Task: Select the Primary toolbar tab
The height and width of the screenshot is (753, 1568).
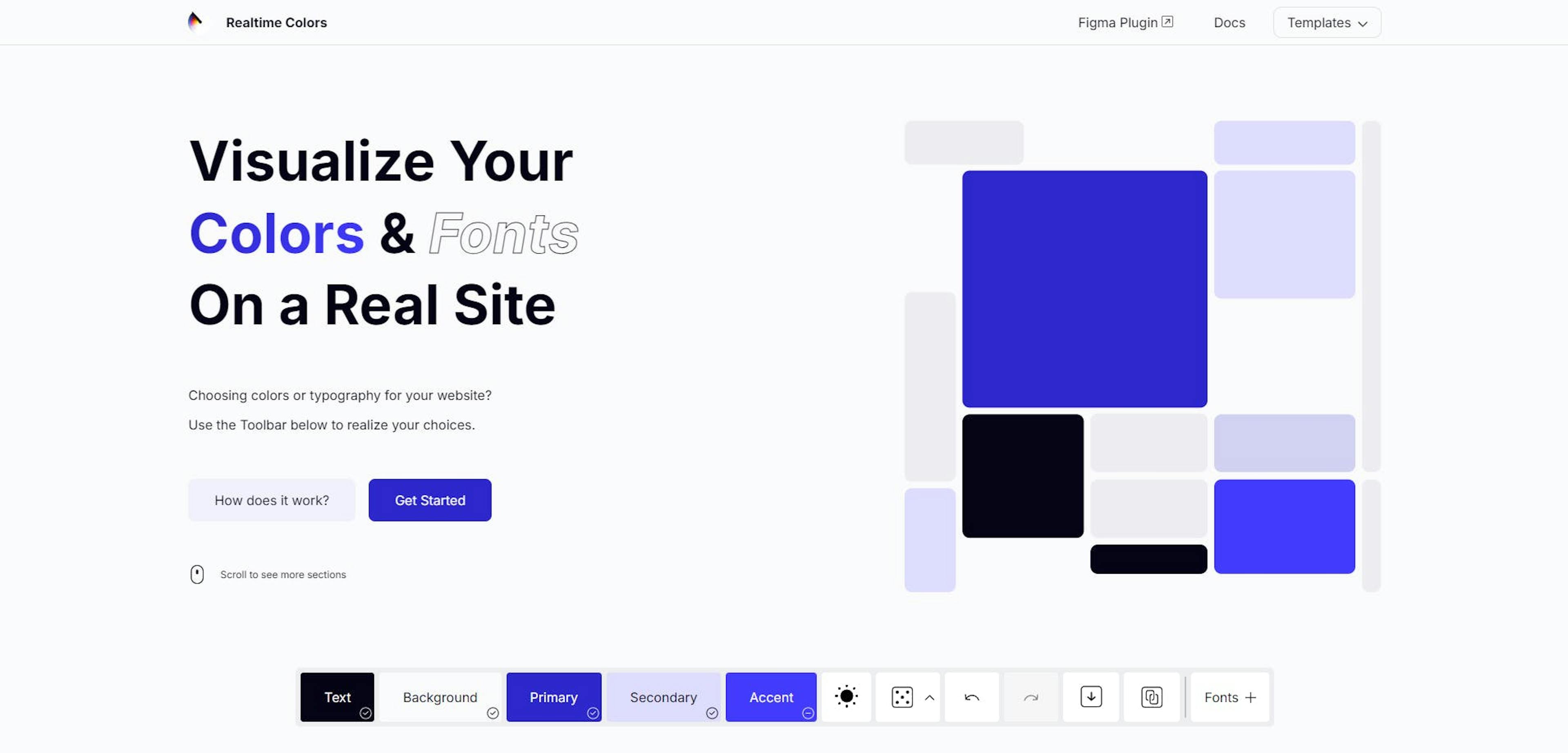Action: tap(554, 697)
